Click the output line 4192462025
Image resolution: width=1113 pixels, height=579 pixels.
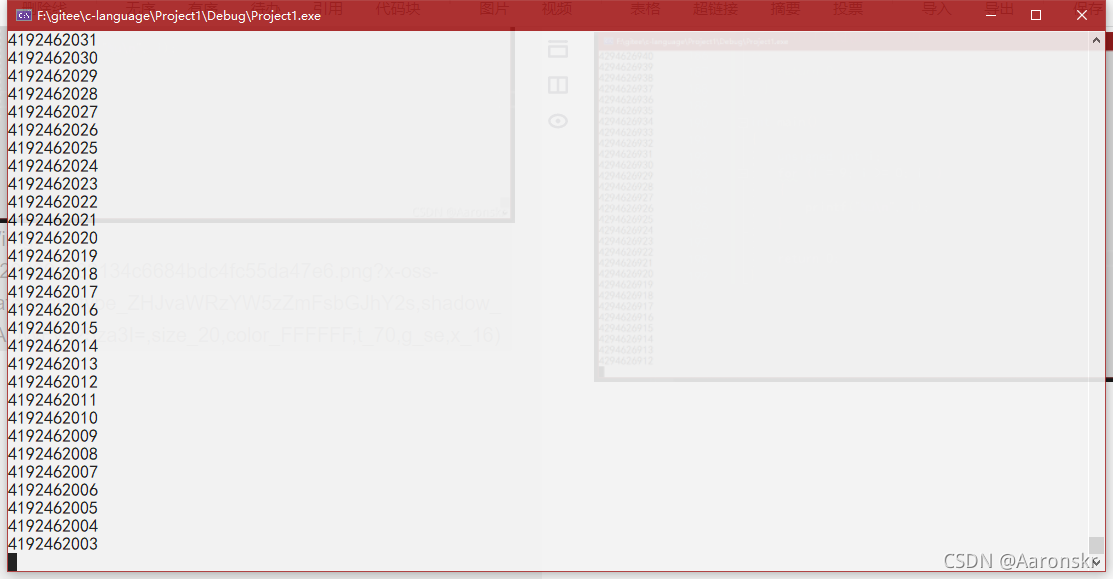tap(53, 148)
